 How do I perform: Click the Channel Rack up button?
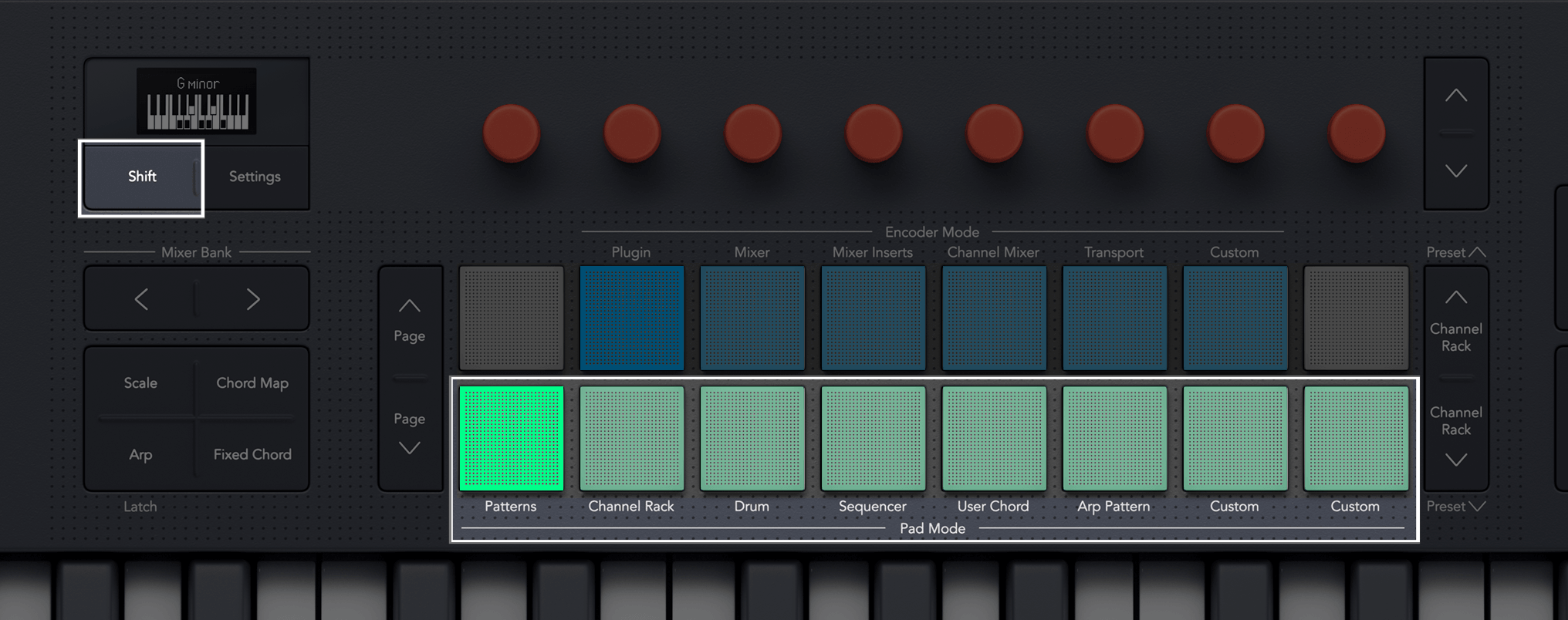click(x=1456, y=322)
